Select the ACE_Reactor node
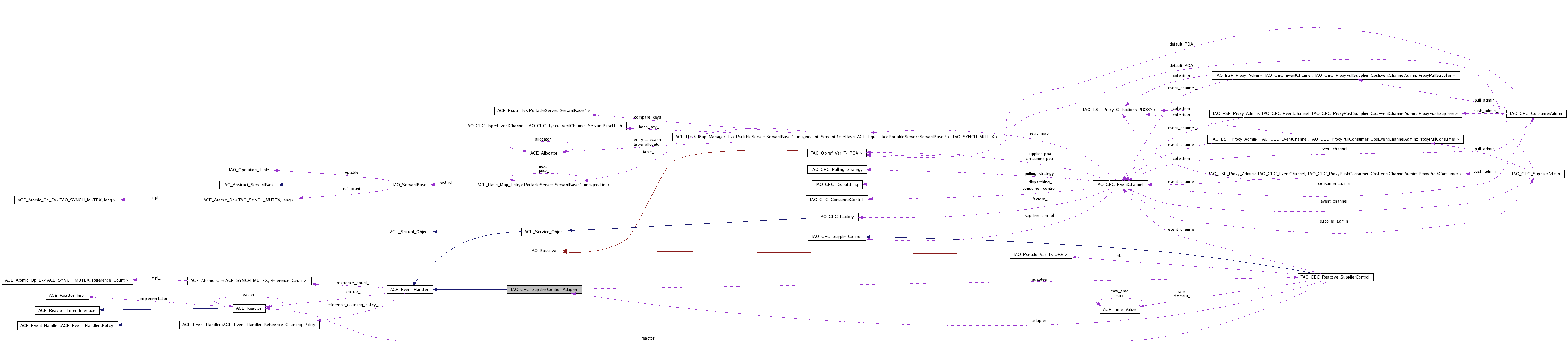Screen dimensions: 1568x350 [248, 308]
